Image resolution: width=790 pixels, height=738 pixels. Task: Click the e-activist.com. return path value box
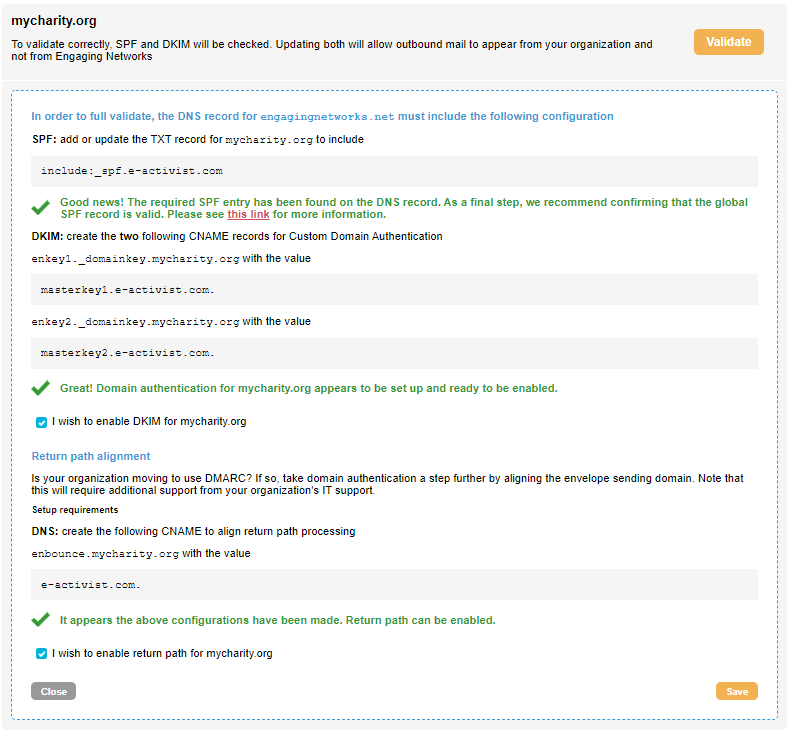pos(394,584)
